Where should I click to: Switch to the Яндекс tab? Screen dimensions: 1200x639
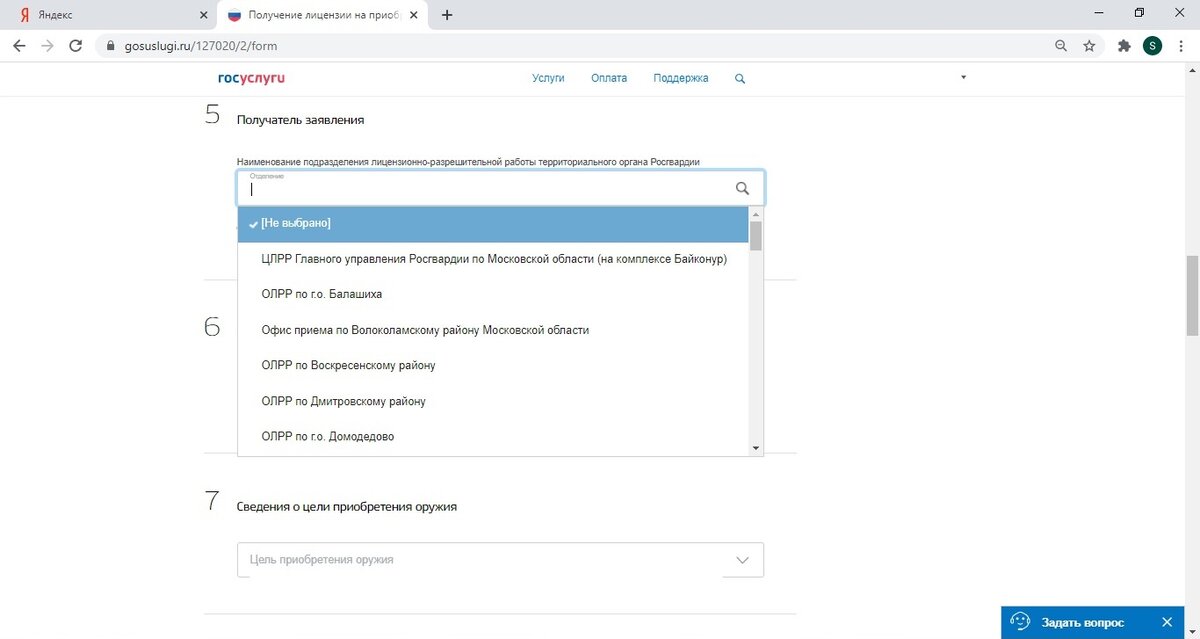coord(110,15)
